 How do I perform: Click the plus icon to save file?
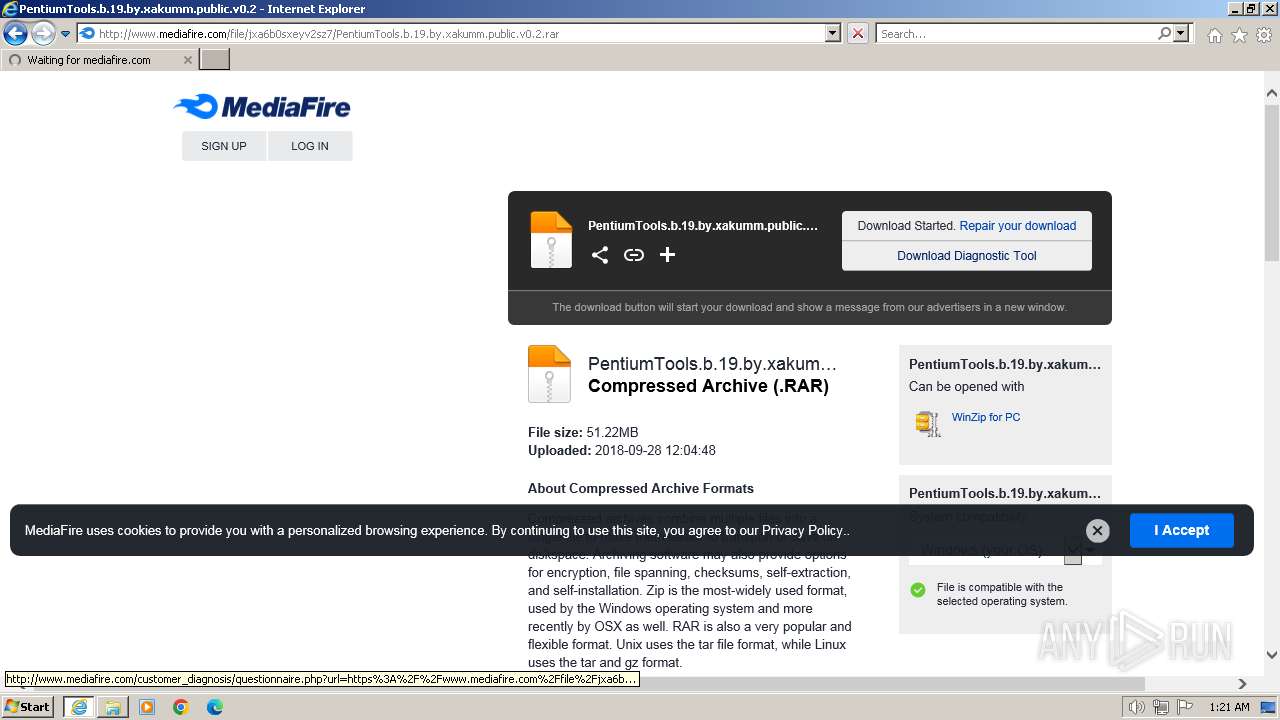668,255
